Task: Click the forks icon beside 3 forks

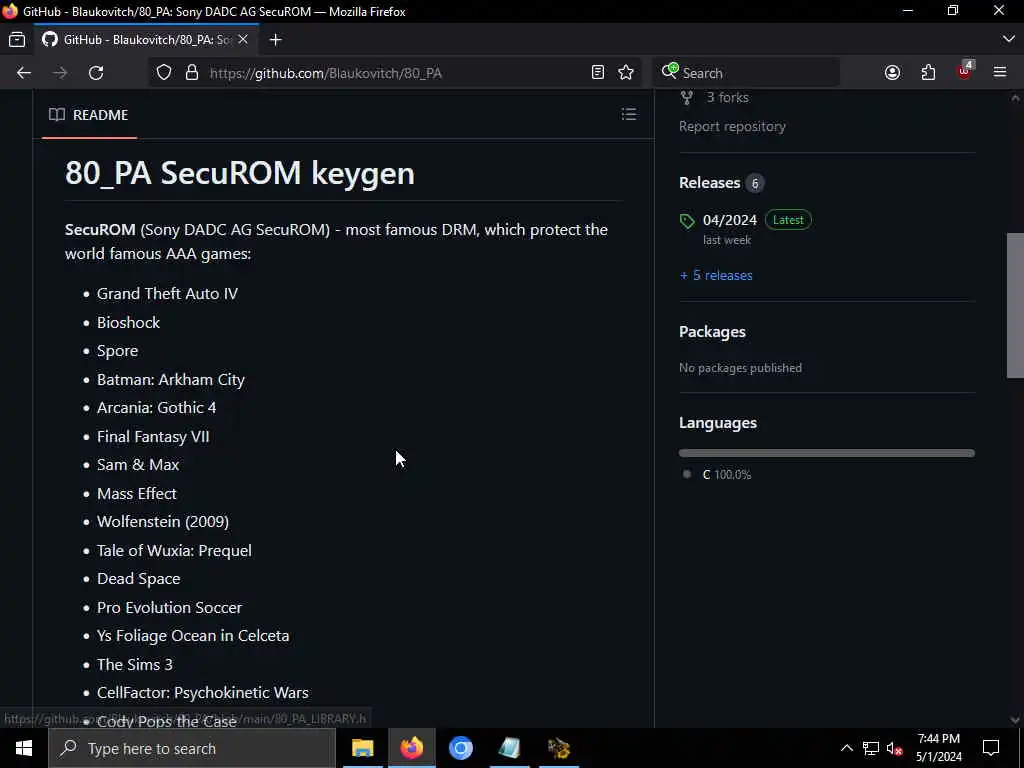Action: point(686,98)
